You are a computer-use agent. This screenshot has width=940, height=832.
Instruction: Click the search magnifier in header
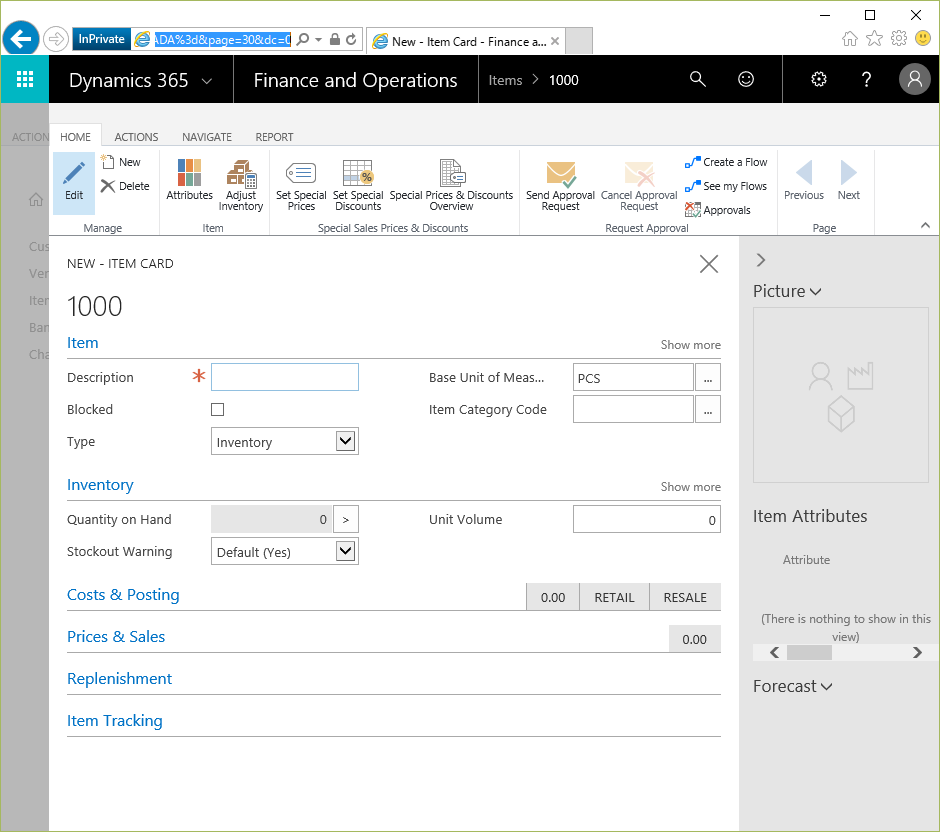(698, 80)
